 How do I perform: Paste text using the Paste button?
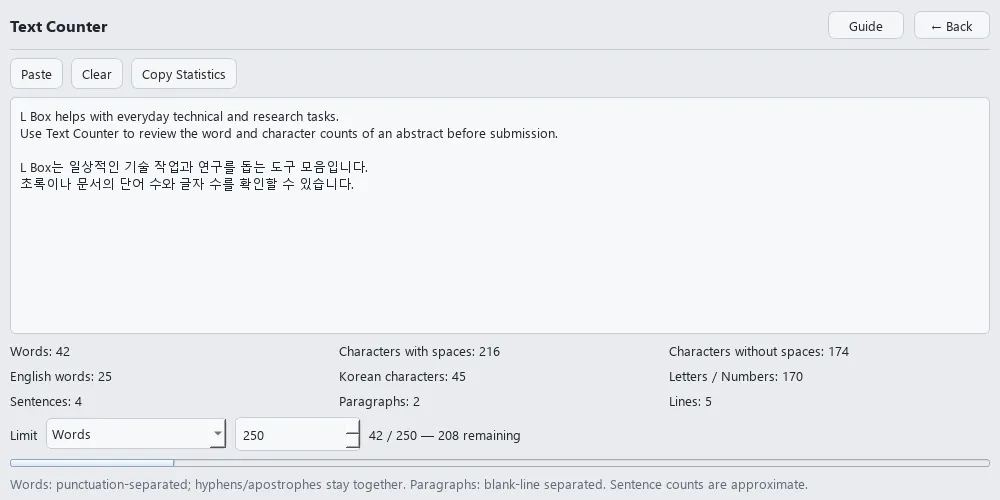click(x=36, y=74)
